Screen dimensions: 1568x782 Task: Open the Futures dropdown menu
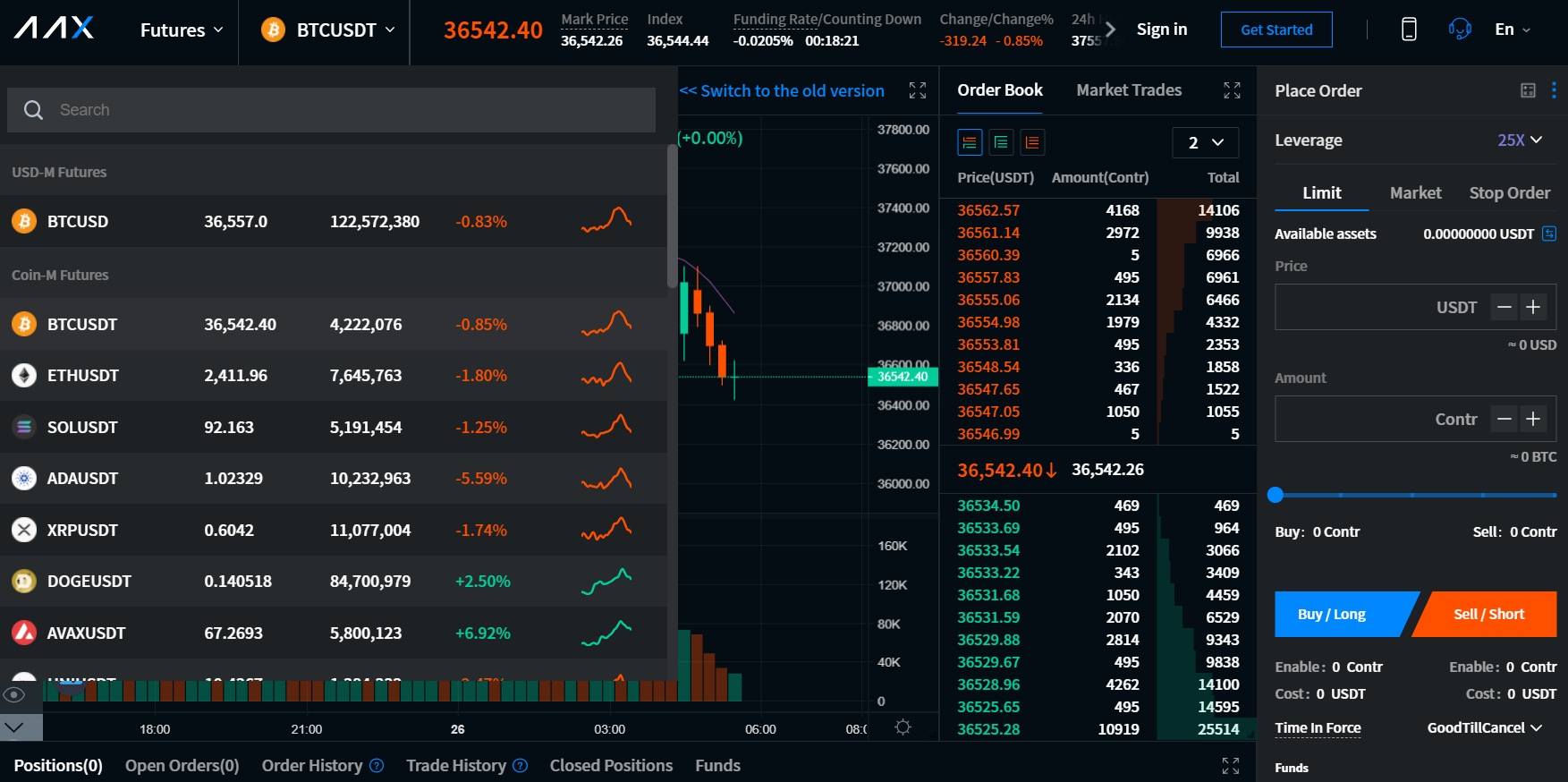coord(182,30)
